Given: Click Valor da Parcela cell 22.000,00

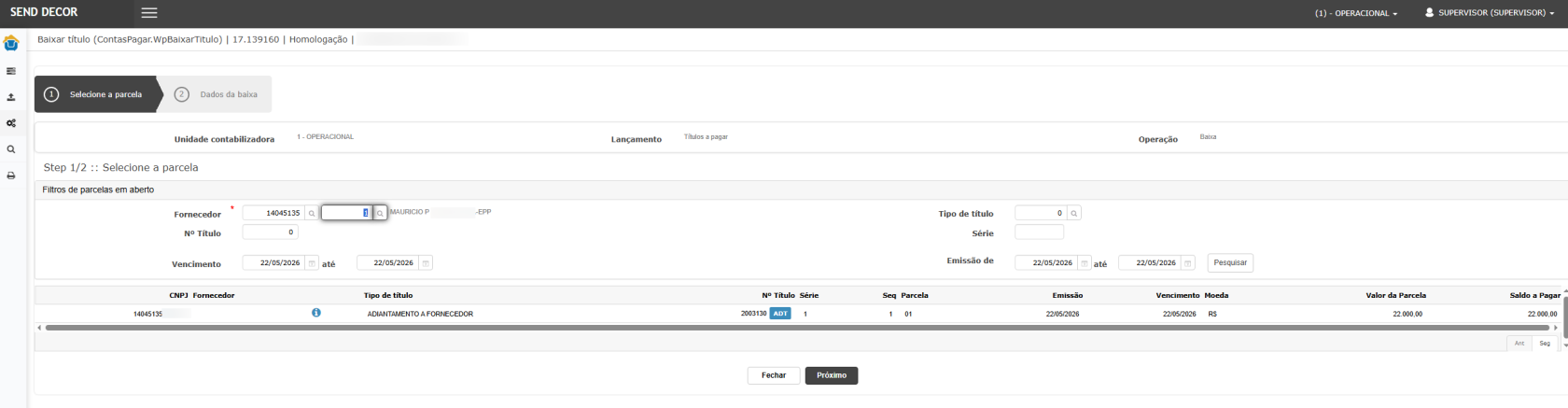Looking at the screenshot, I should coord(1407,314).
